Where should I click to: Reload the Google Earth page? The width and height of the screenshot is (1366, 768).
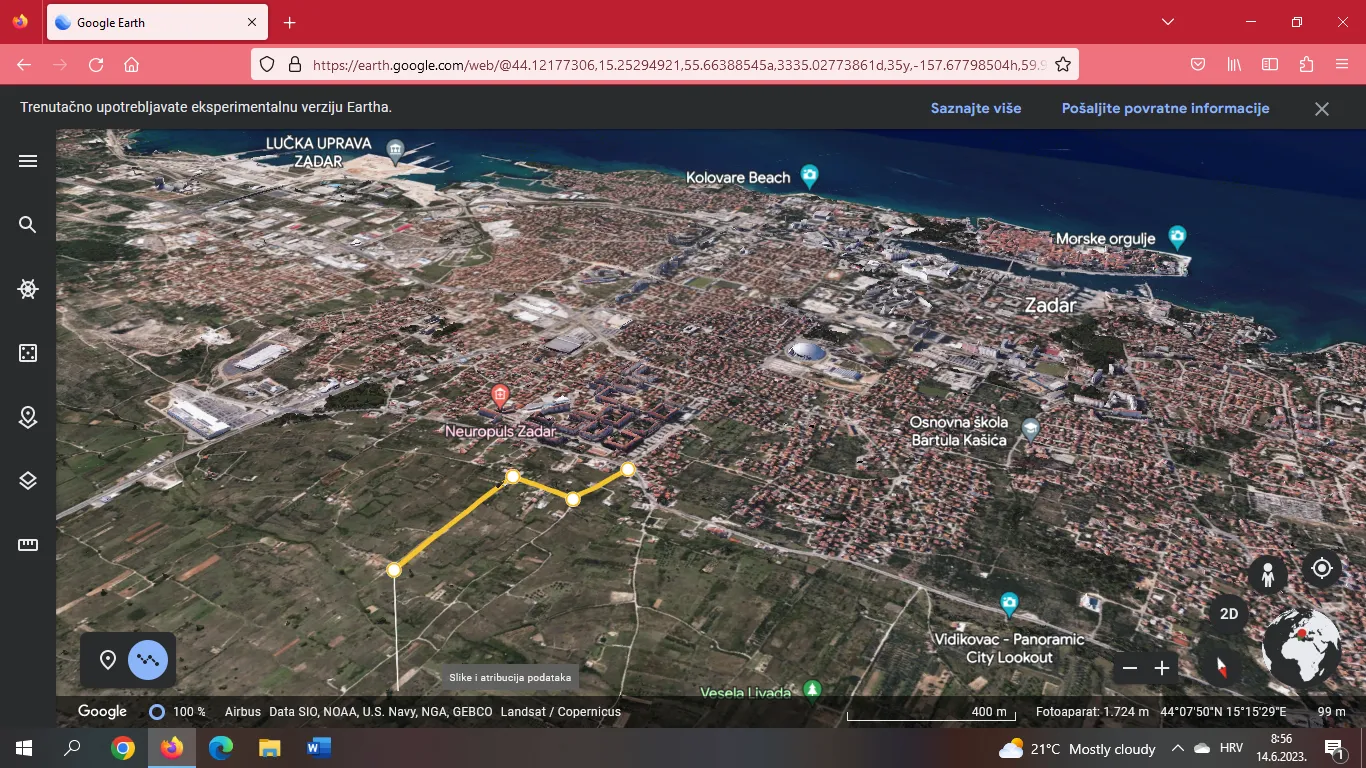96,65
